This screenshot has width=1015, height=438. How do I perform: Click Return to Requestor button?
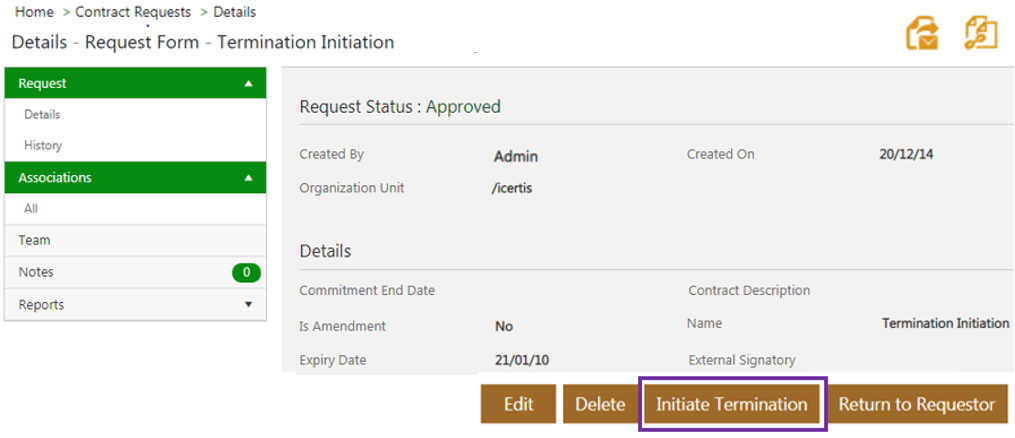[916, 404]
